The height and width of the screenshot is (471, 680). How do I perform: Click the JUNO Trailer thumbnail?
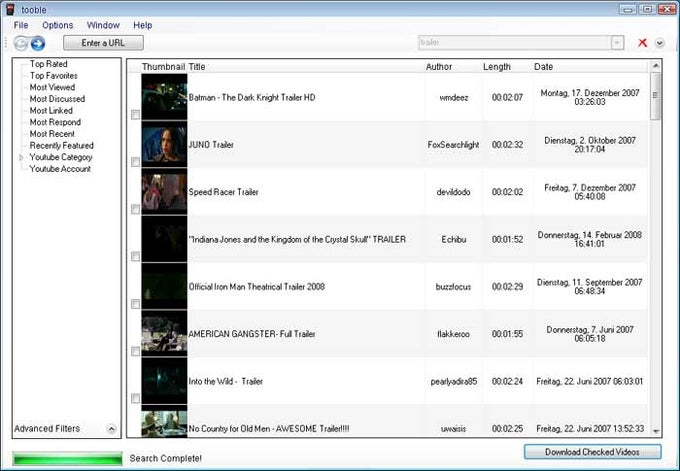pos(164,144)
